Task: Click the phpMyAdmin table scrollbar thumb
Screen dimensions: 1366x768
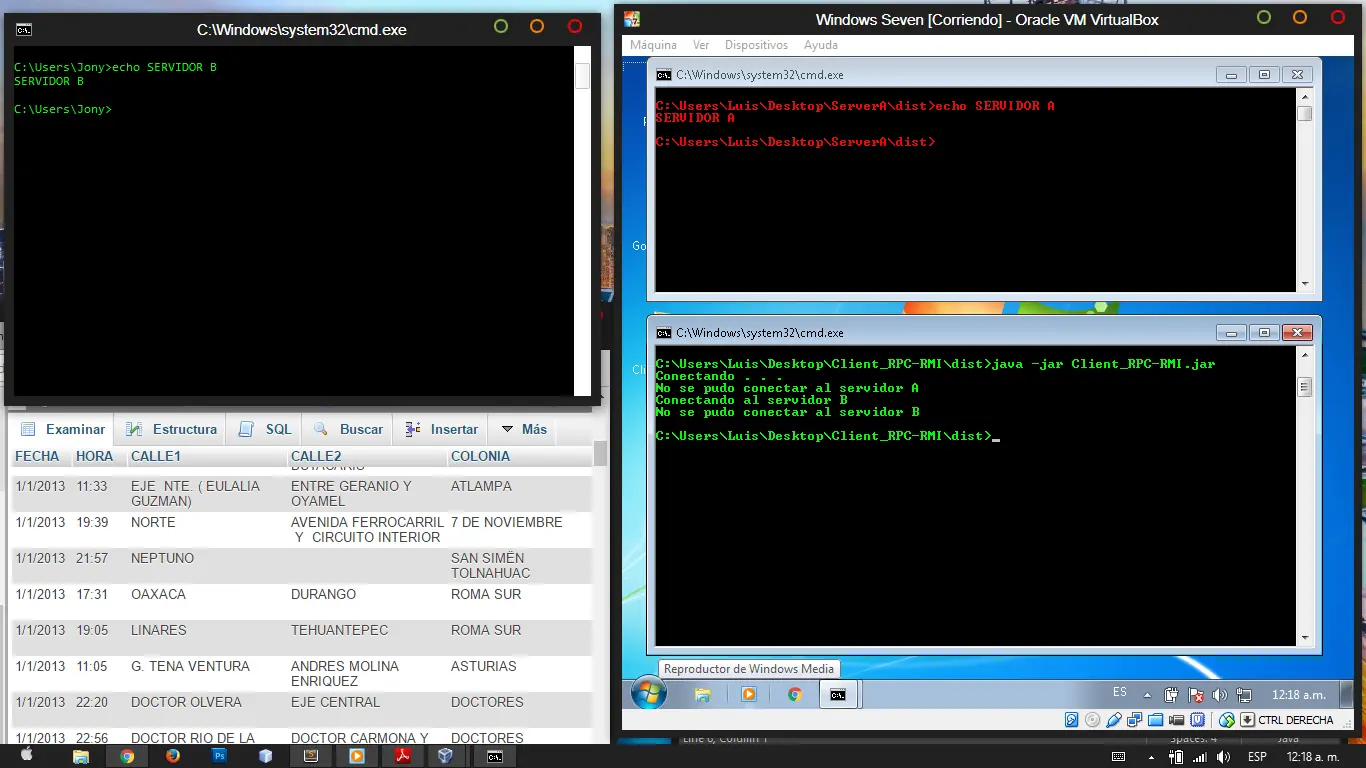Action: [600, 453]
